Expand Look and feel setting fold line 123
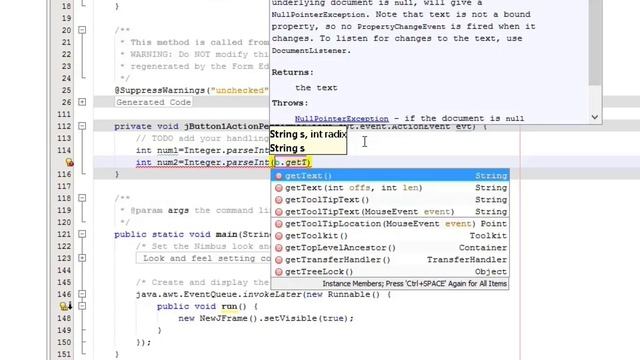640x360 pixels. pyautogui.click(x=82, y=258)
